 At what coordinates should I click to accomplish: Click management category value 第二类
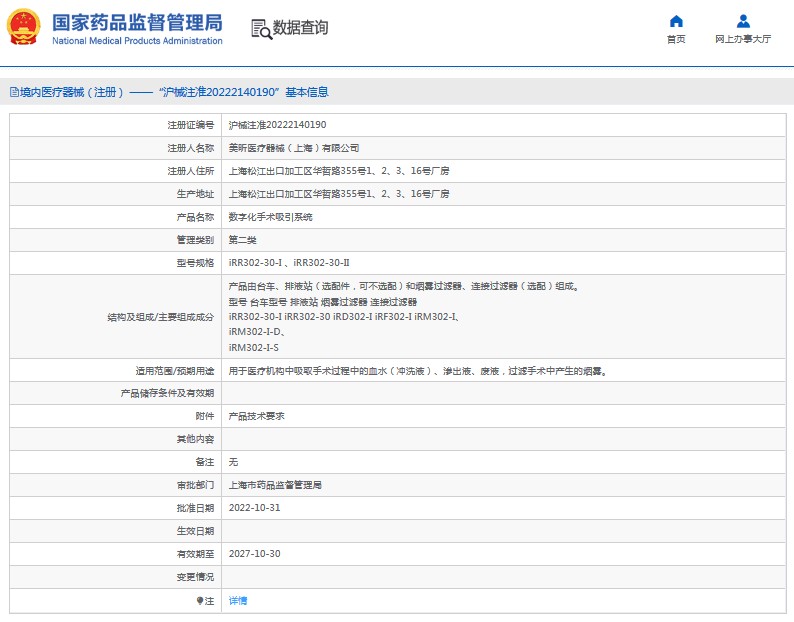click(x=243, y=240)
